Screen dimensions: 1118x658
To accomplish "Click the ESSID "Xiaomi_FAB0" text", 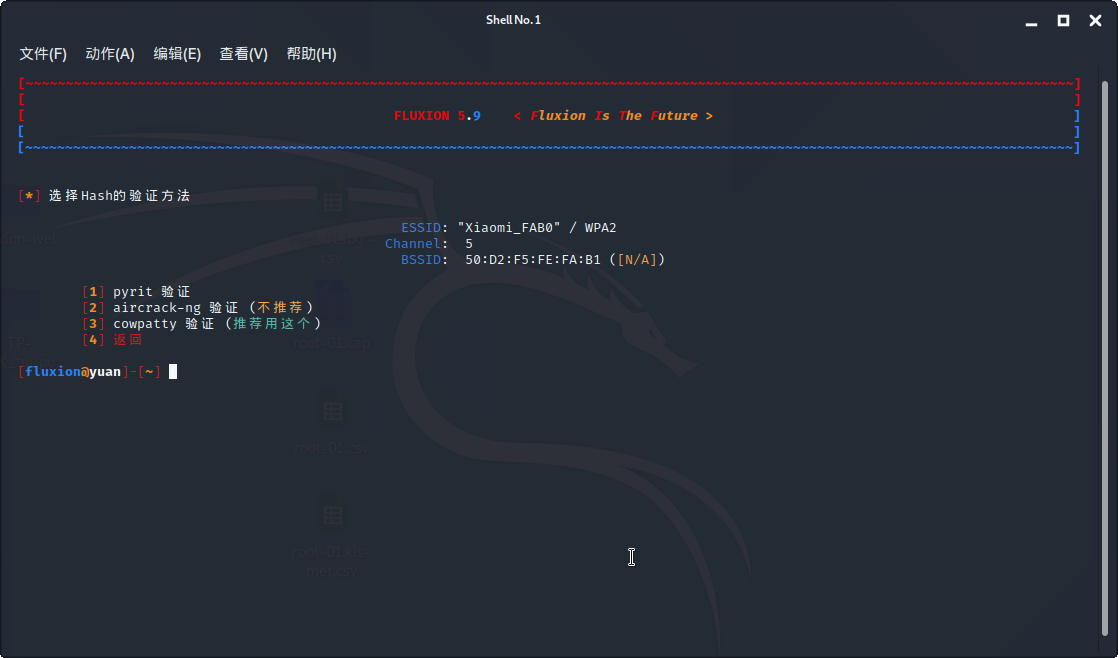I will coord(508,227).
